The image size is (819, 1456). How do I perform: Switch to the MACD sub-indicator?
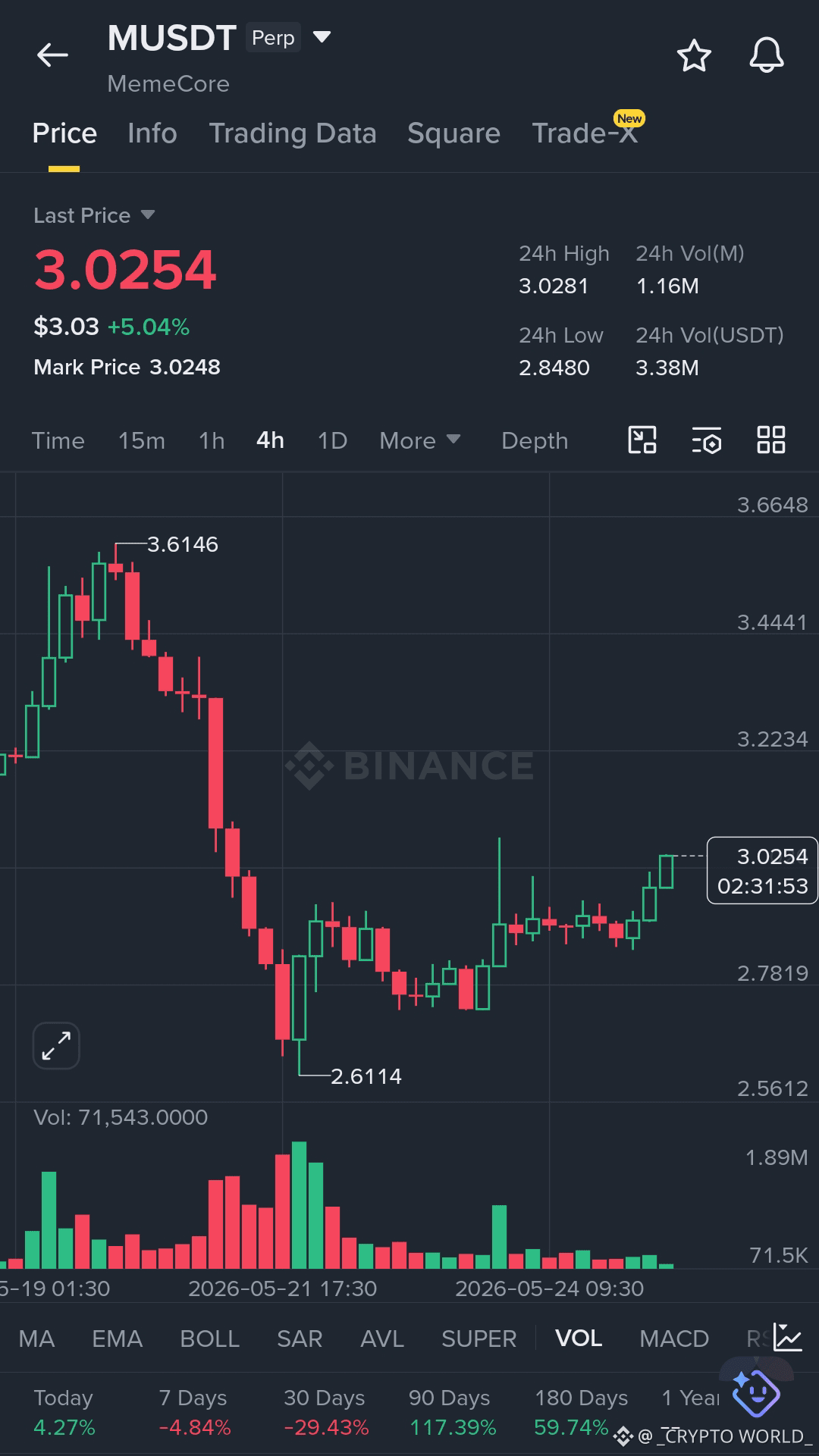674,1339
